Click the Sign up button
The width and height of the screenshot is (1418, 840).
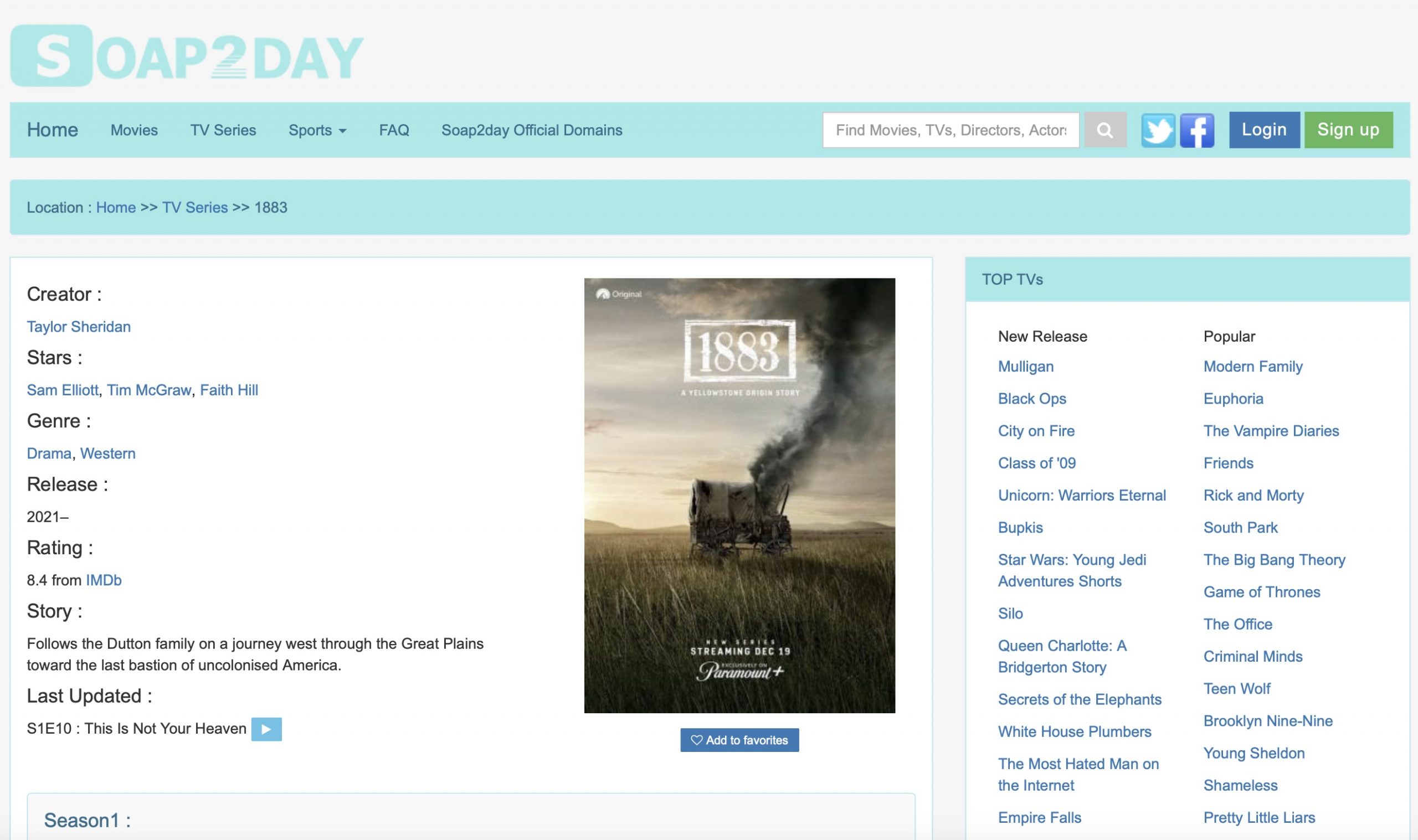[1348, 130]
